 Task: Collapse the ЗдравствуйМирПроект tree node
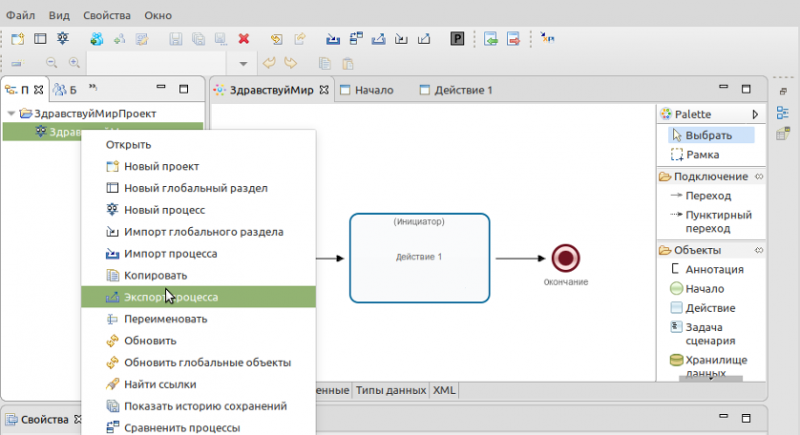(11, 113)
